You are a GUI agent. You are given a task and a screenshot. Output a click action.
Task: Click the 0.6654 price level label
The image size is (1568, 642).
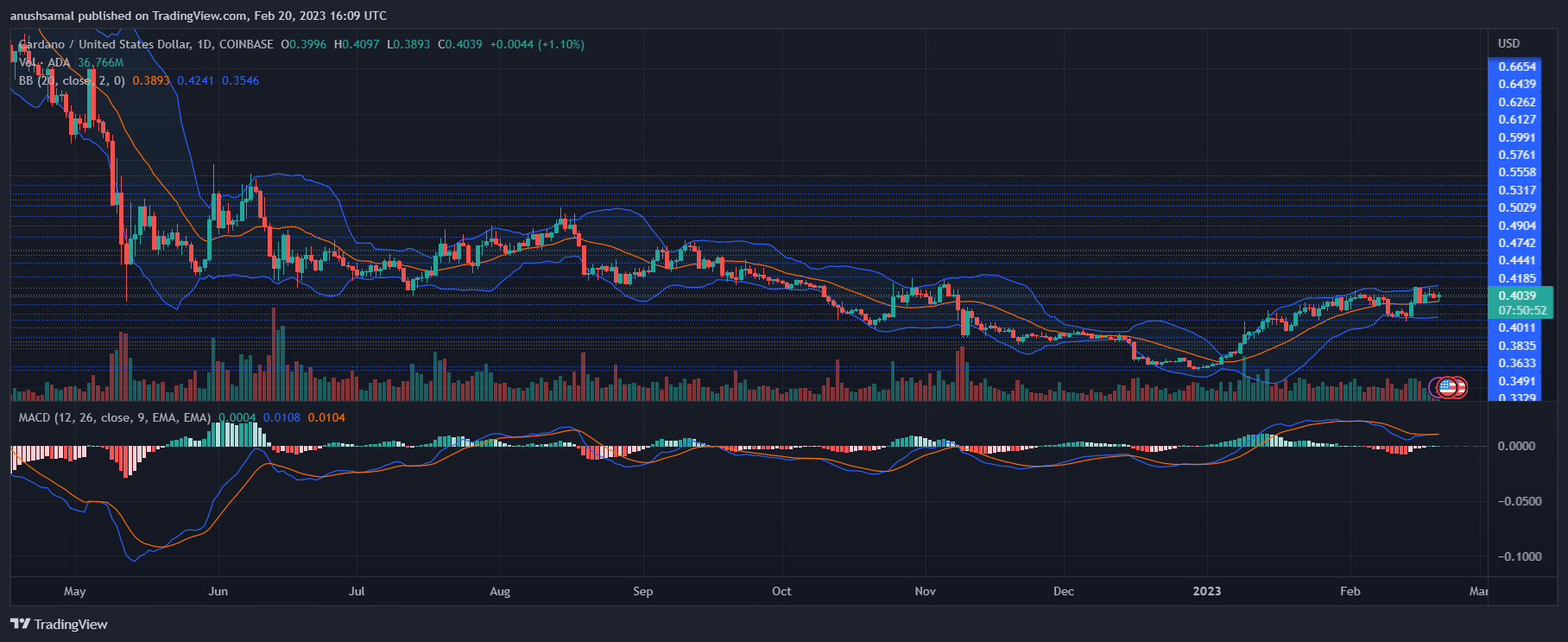click(x=1517, y=67)
